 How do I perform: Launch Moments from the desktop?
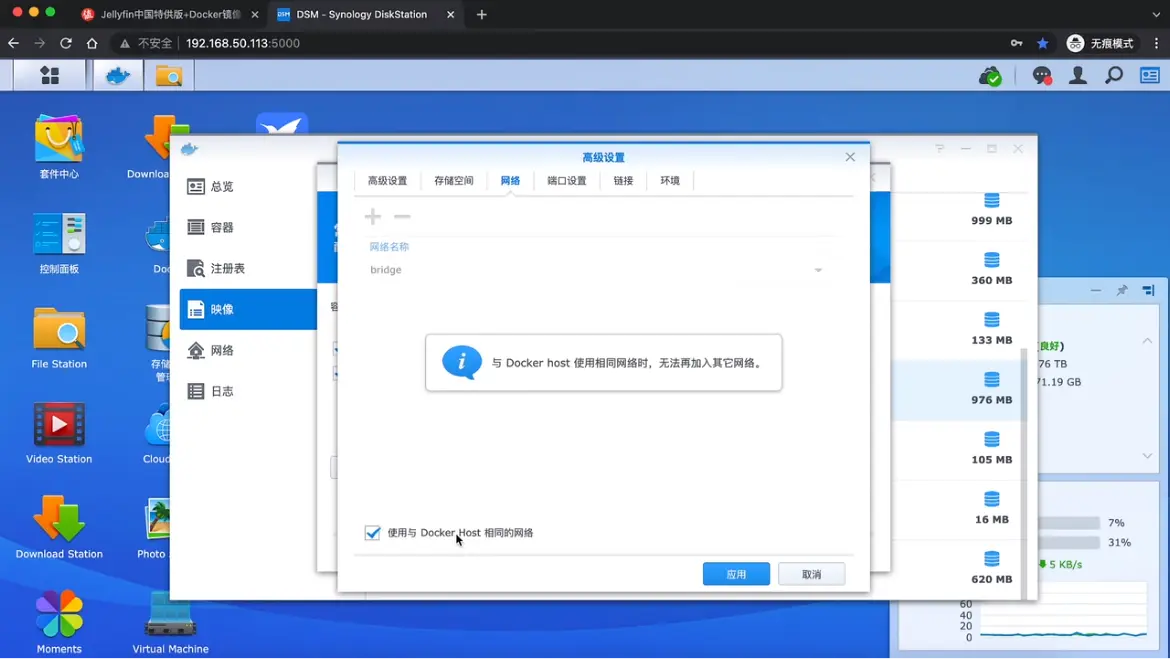click(59, 621)
